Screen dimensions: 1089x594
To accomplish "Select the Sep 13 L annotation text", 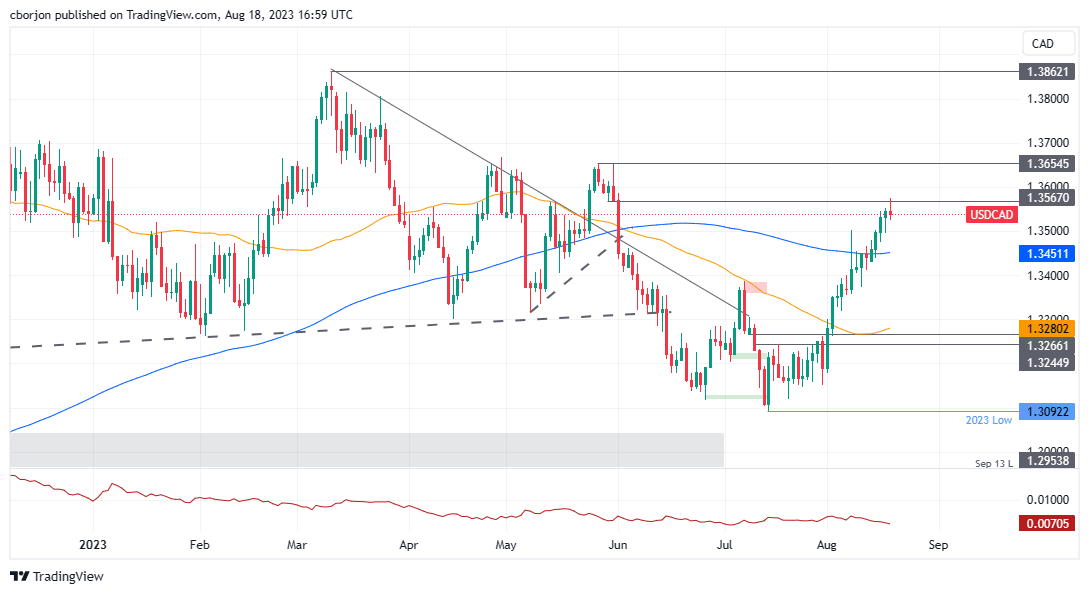I will [994, 463].
